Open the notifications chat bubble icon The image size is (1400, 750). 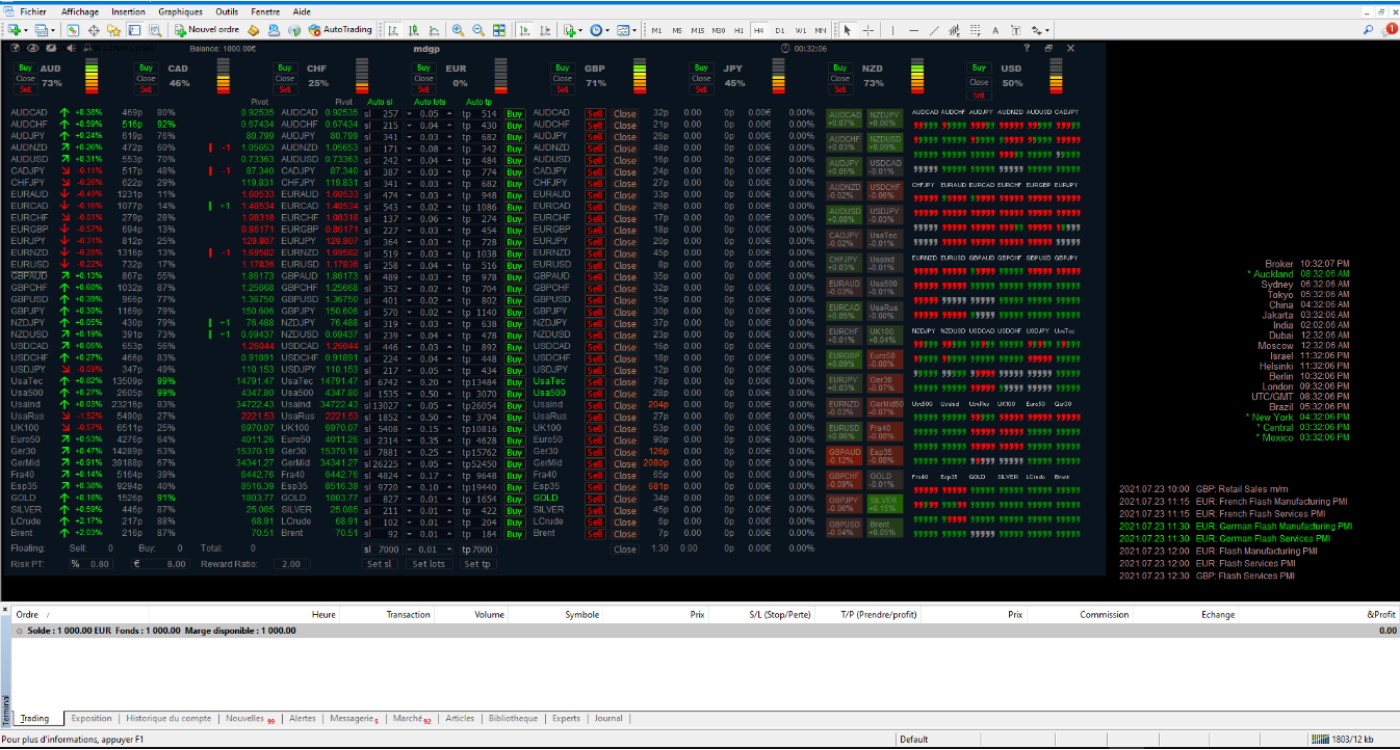click(x=1387, y=30)
